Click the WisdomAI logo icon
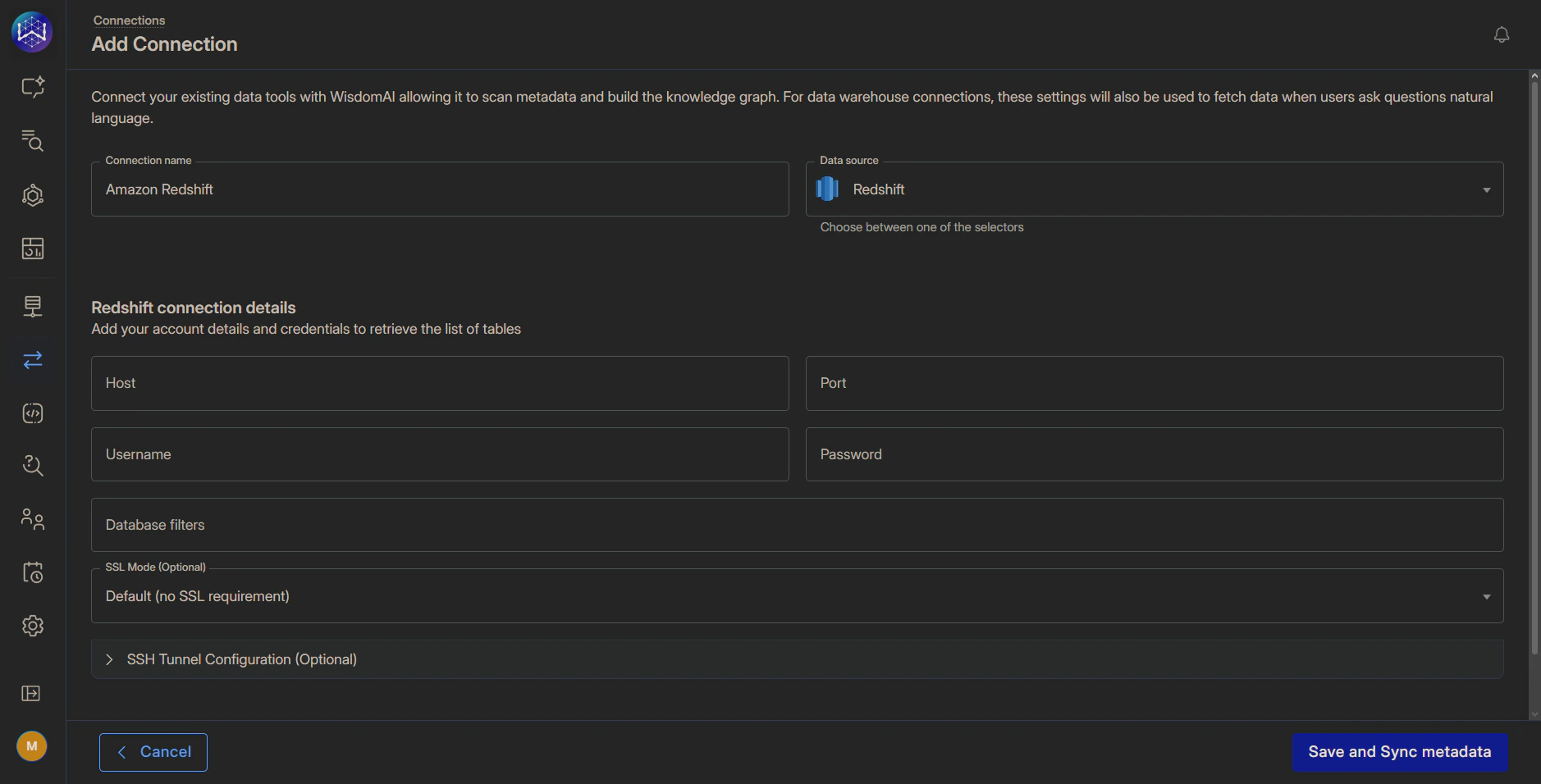This screenshot has width=1541, height=784. (x=32, y=32)
